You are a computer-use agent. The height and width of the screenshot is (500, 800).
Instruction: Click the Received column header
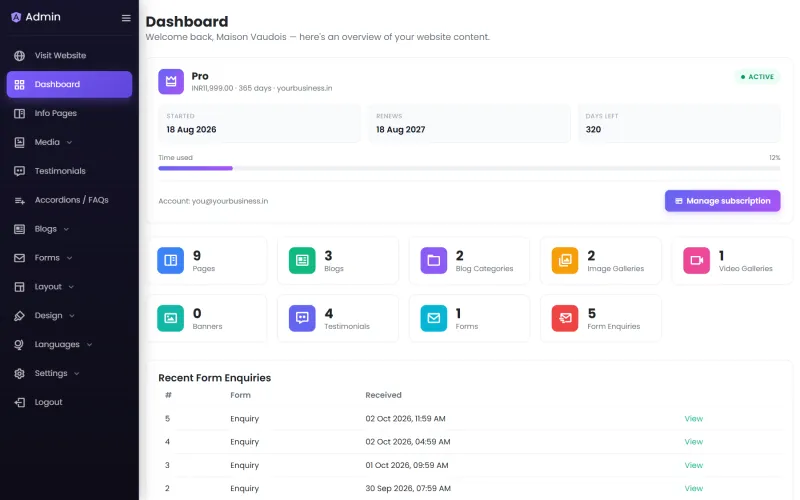pos(383,395)
